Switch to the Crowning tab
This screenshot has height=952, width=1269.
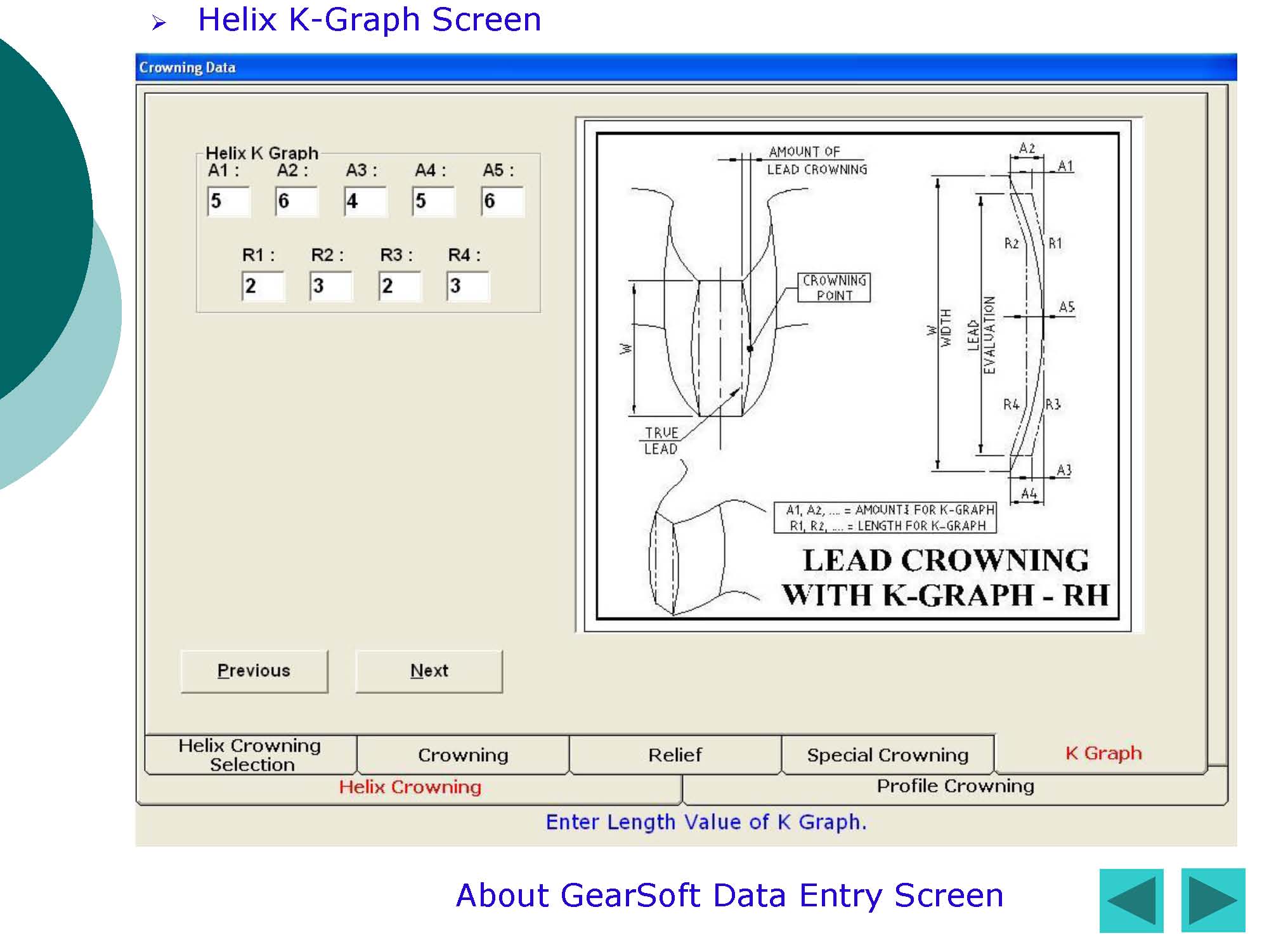[463, 755]
